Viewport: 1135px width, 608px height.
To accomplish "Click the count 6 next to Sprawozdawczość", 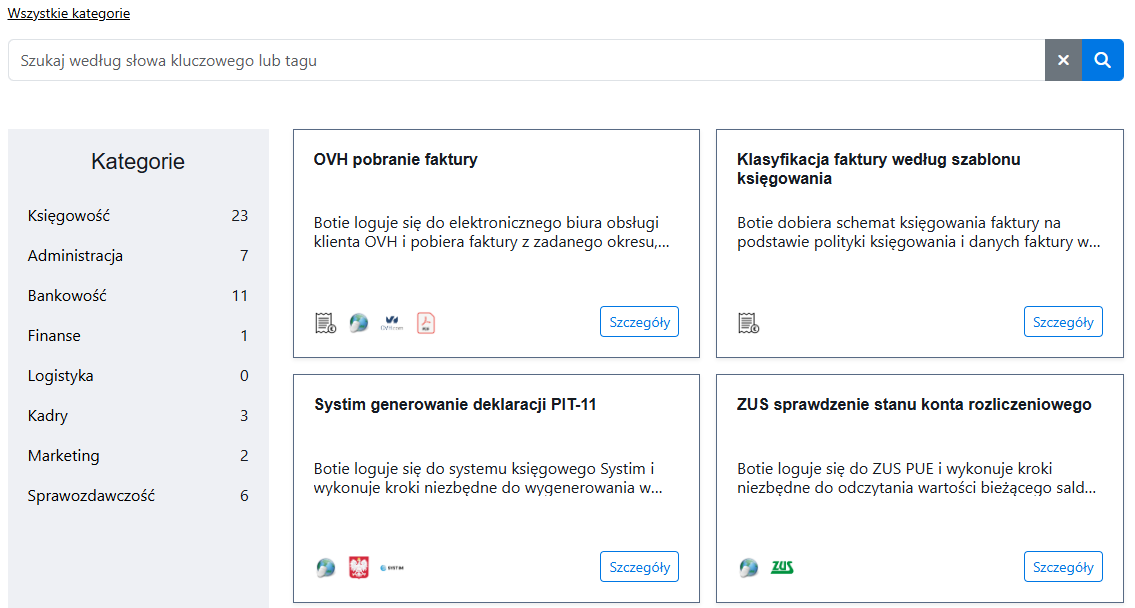I will (x=244, y=496).
